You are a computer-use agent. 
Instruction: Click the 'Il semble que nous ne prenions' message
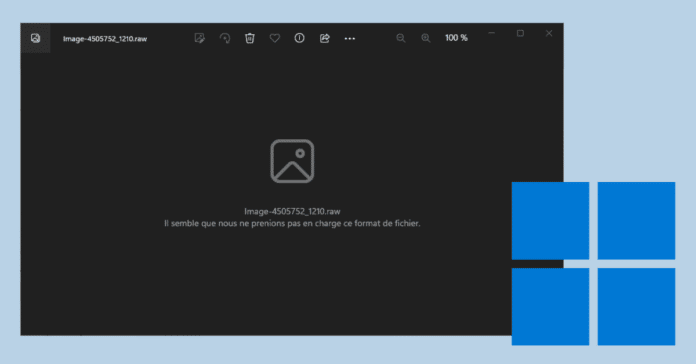click(x=292, y=223)
